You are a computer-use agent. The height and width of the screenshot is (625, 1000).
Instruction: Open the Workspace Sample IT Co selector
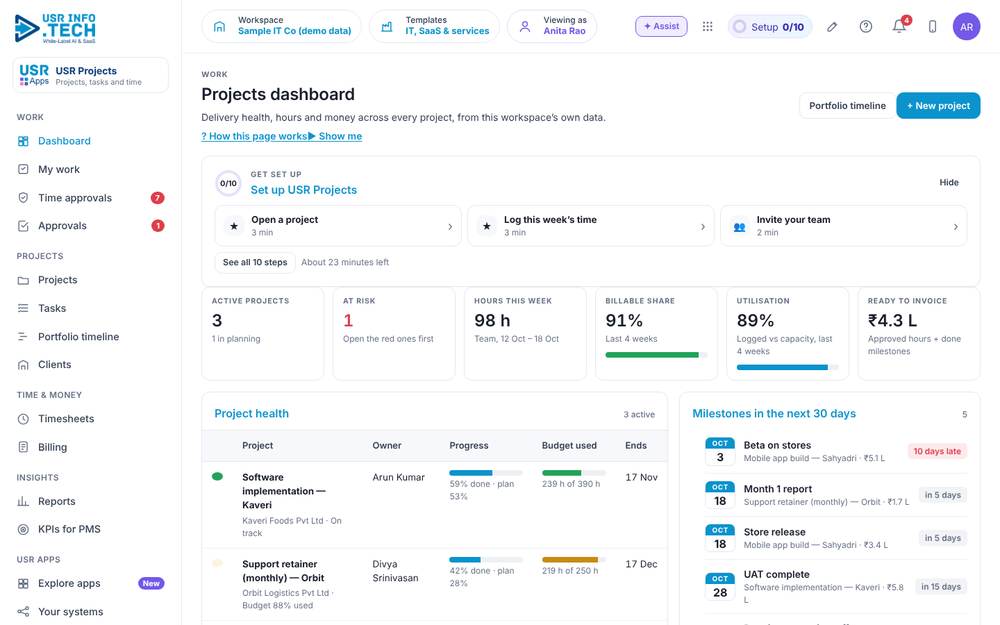tap(281, 26)
